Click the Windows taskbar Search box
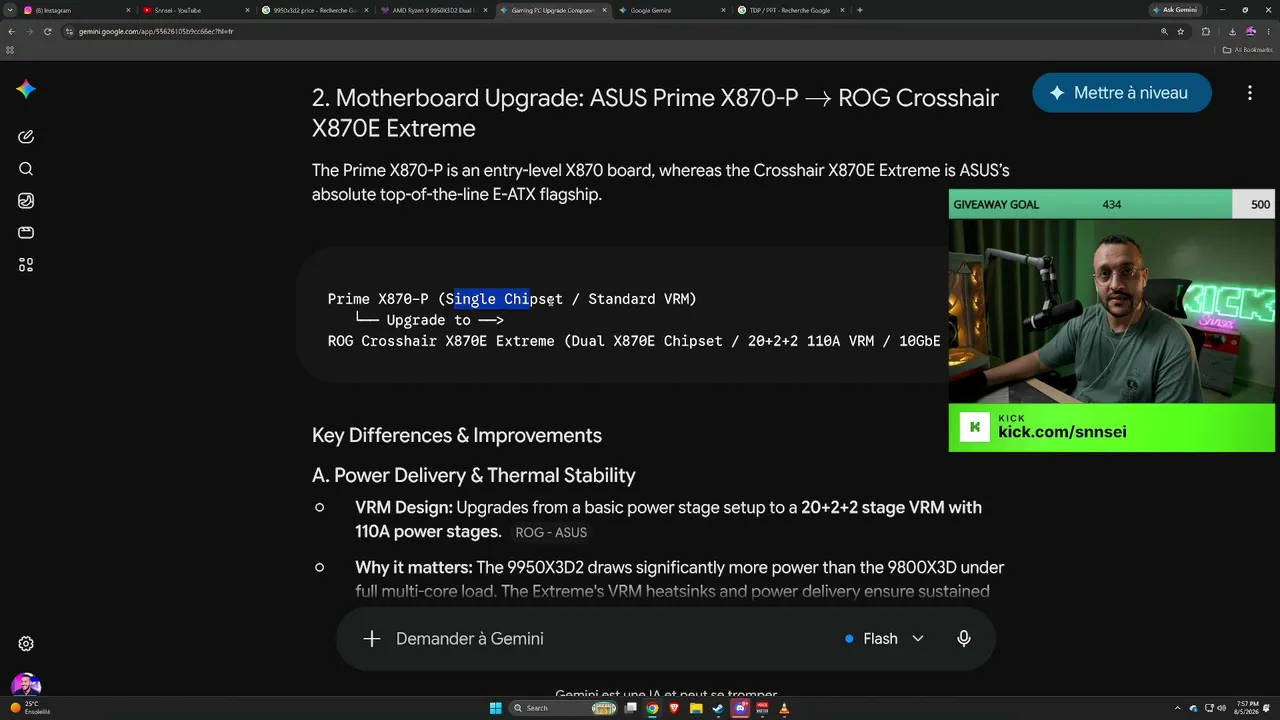The image size is (1280, 720). [x=563, y=708]
